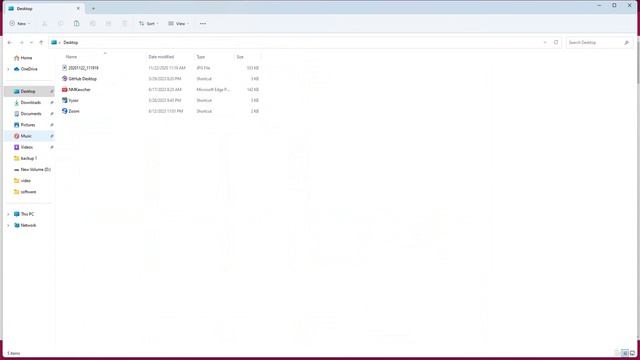Image resolution: width=640 pixels, height=360 pixels.
Task: Click the search magnifier icon
Action: point(627,42)
